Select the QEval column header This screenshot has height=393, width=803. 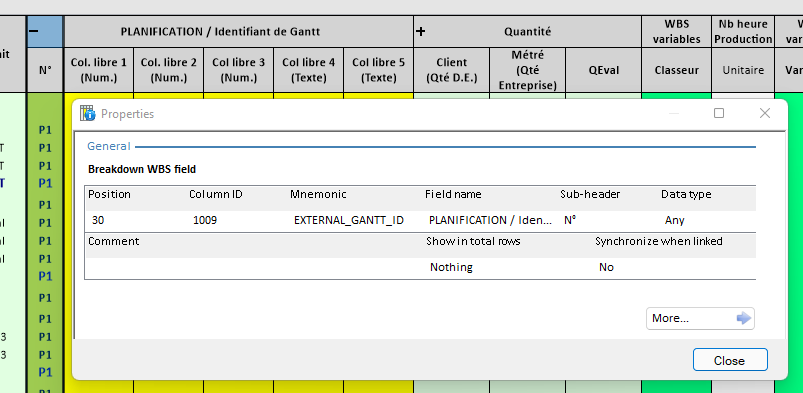pos(603,70)
